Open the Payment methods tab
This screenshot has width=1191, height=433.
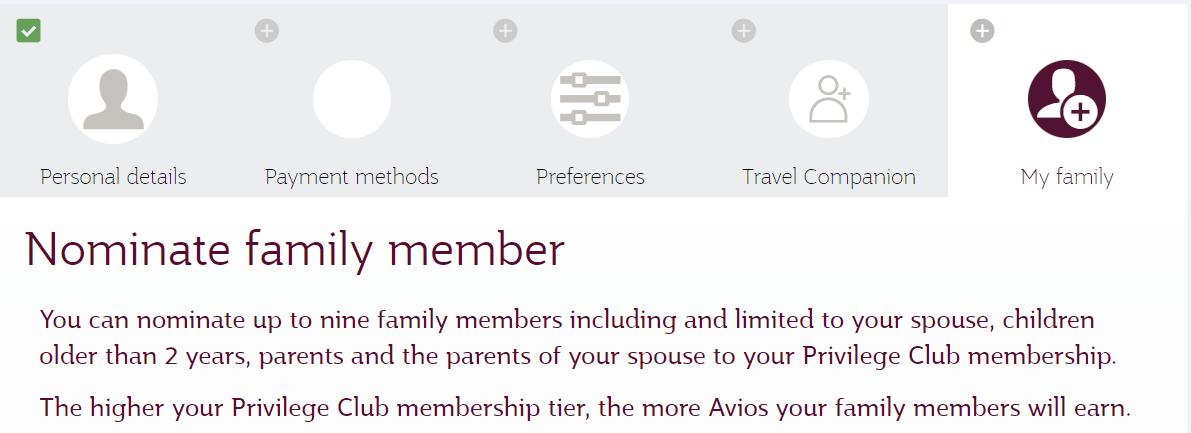[351, 177]
